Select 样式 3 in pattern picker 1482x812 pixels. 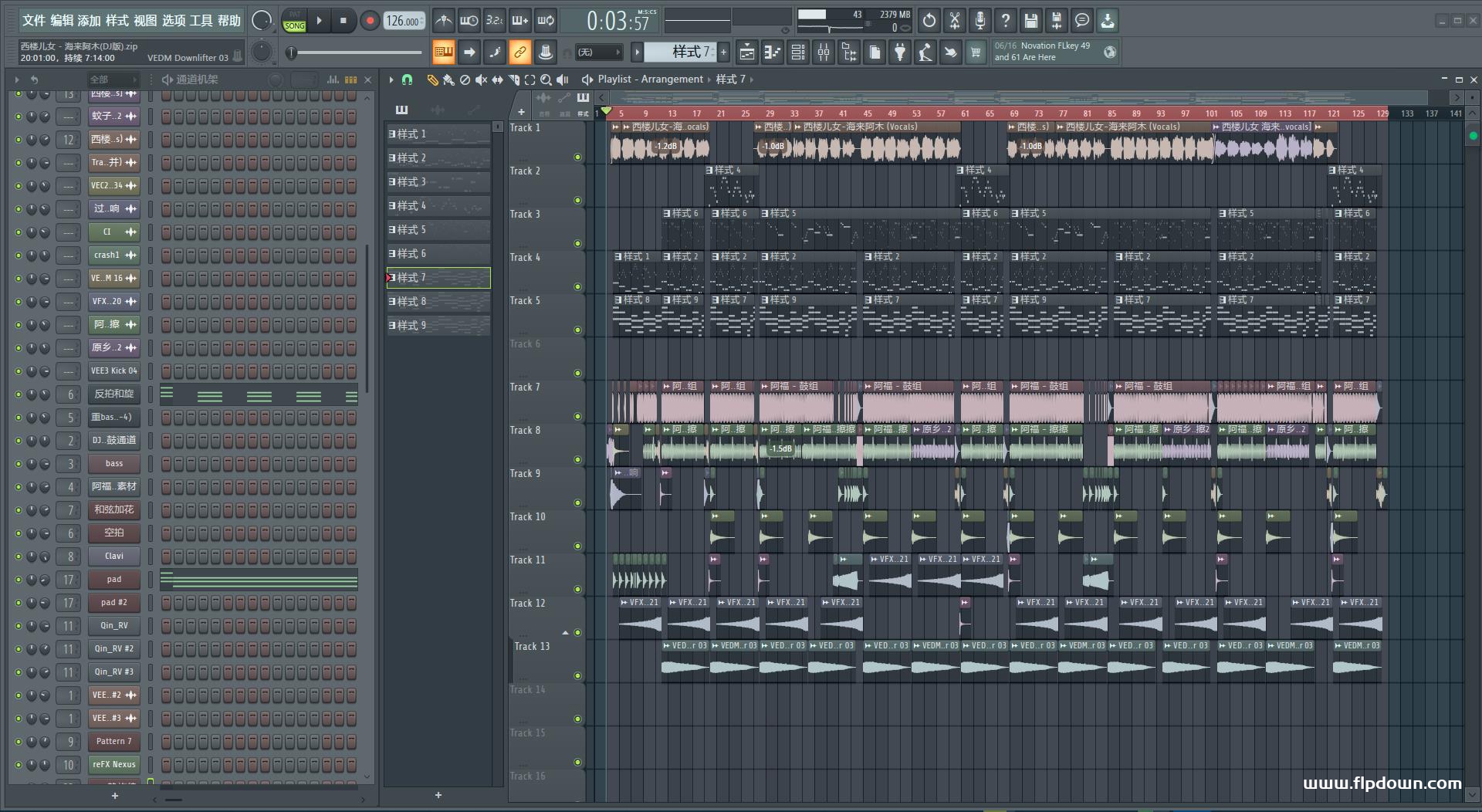(438, 182)
